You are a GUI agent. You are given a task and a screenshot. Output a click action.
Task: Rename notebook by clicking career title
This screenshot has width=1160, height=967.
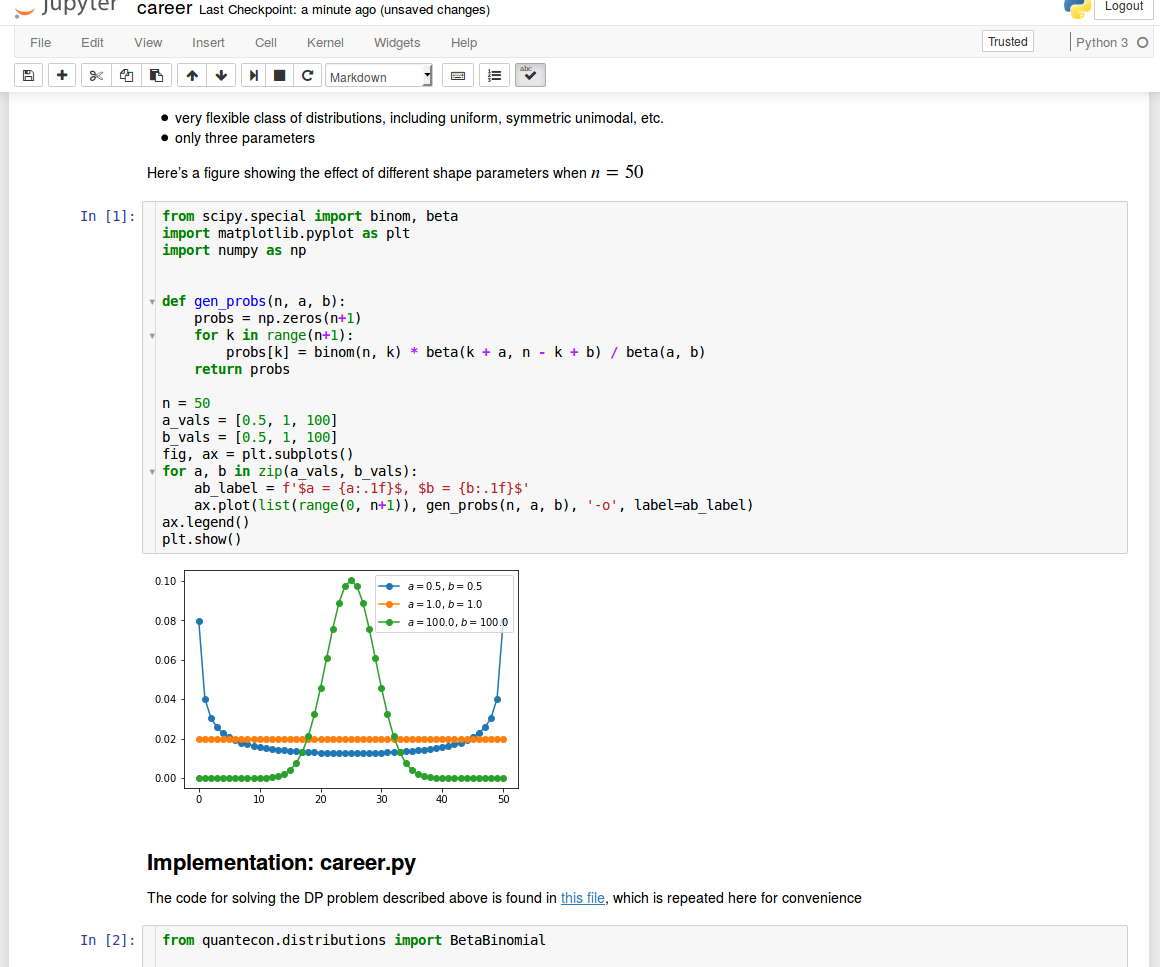click(164, 9)
